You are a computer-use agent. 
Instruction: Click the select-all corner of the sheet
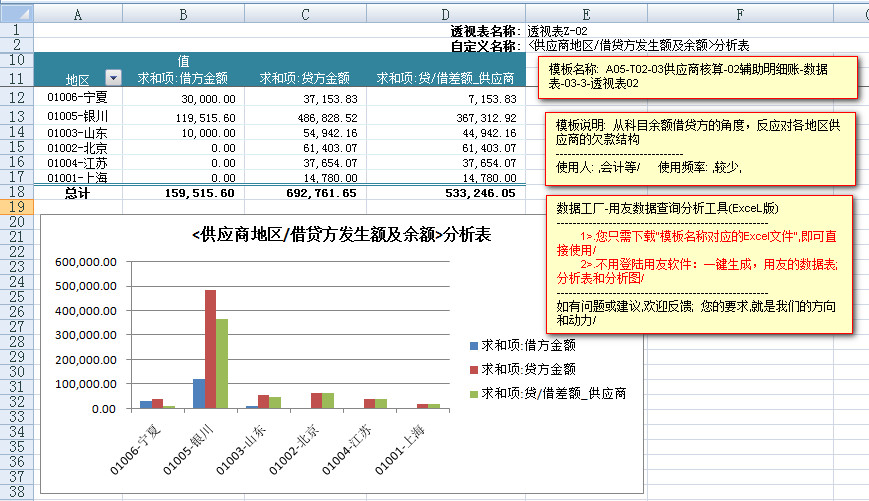point(17,15)
